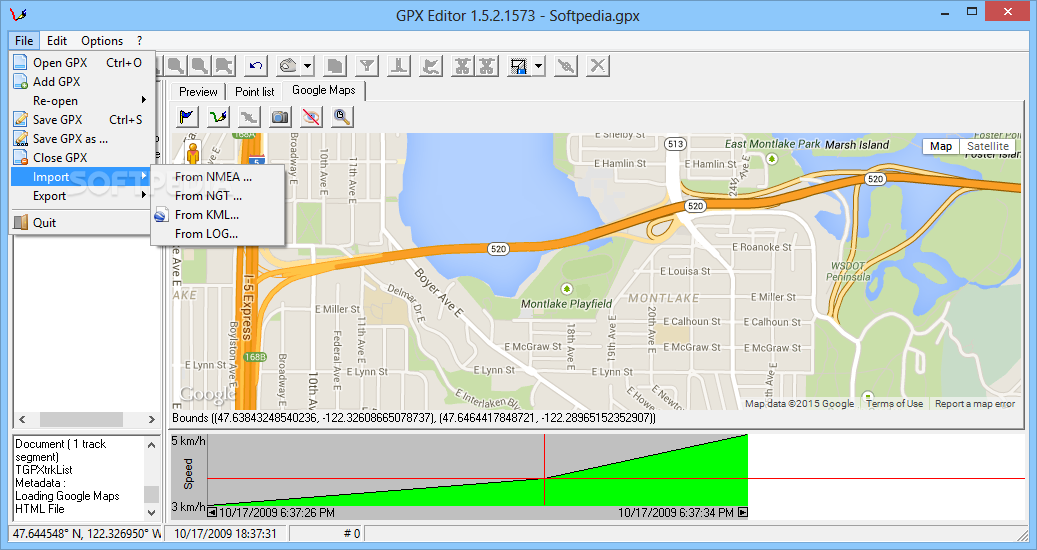Switch map to Map view
The width and height of the screenshot is (1037, 550).
940,146
